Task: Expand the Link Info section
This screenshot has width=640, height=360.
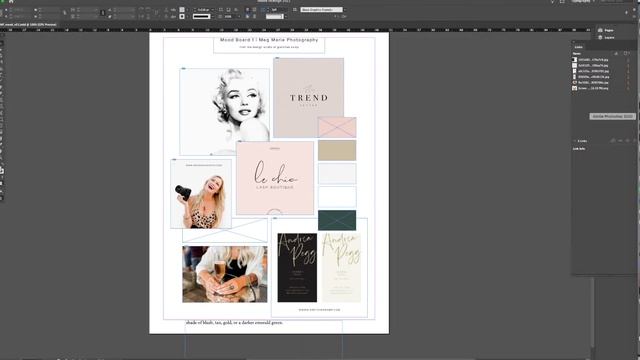Action: (x=579, y=149)
